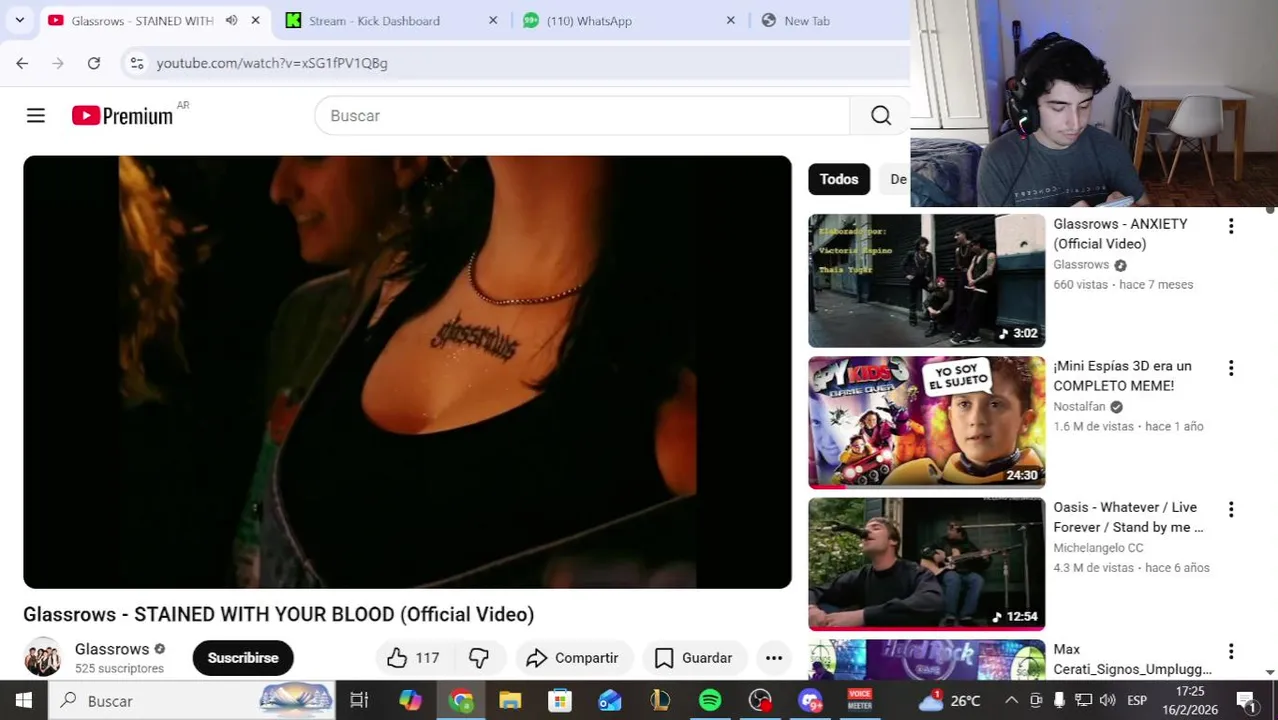Open Copilot from the taskbar
The height and width of the screenshot is (720, 1278).
410,701
